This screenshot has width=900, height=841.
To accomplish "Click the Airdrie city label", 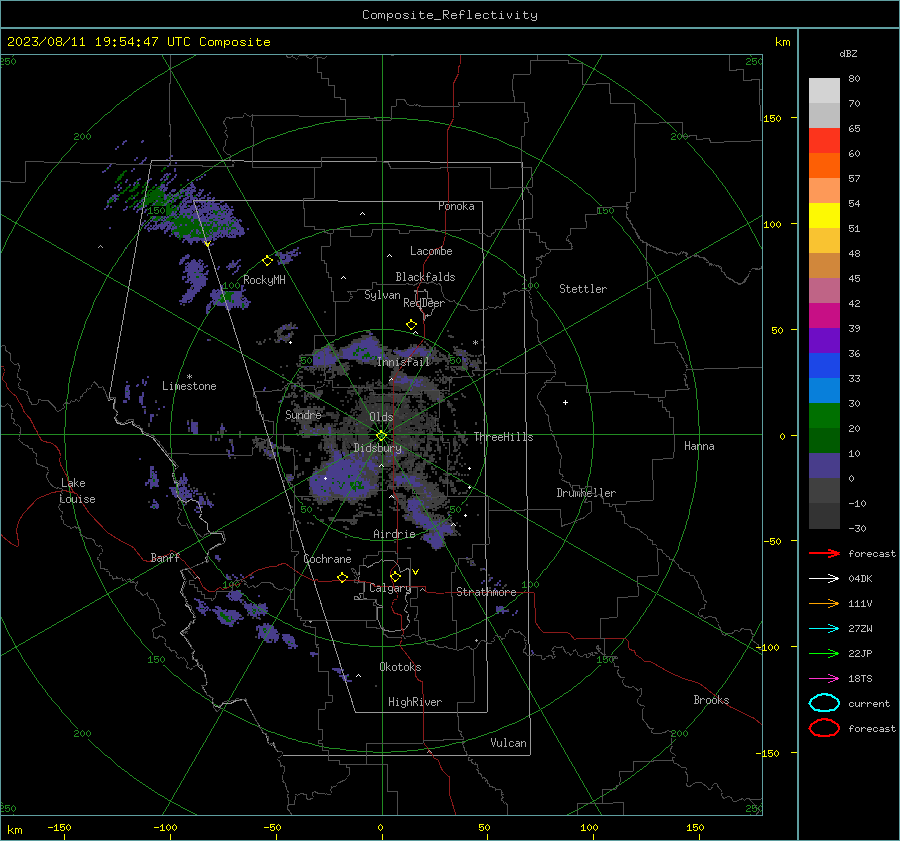I will coord(394,534).
